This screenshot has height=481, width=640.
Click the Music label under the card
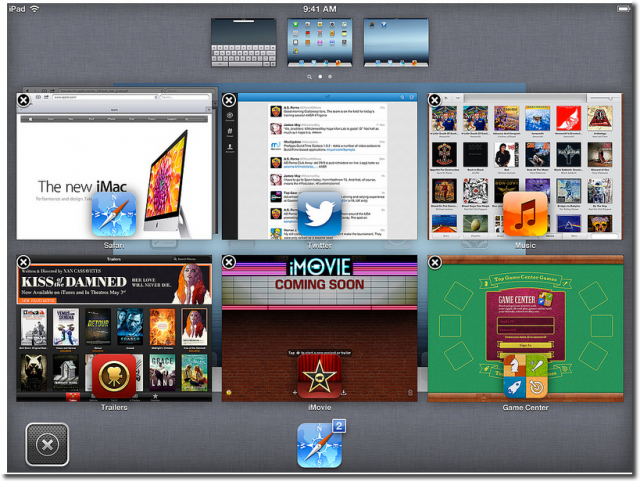pyautogui.click(x=525, y=245)
